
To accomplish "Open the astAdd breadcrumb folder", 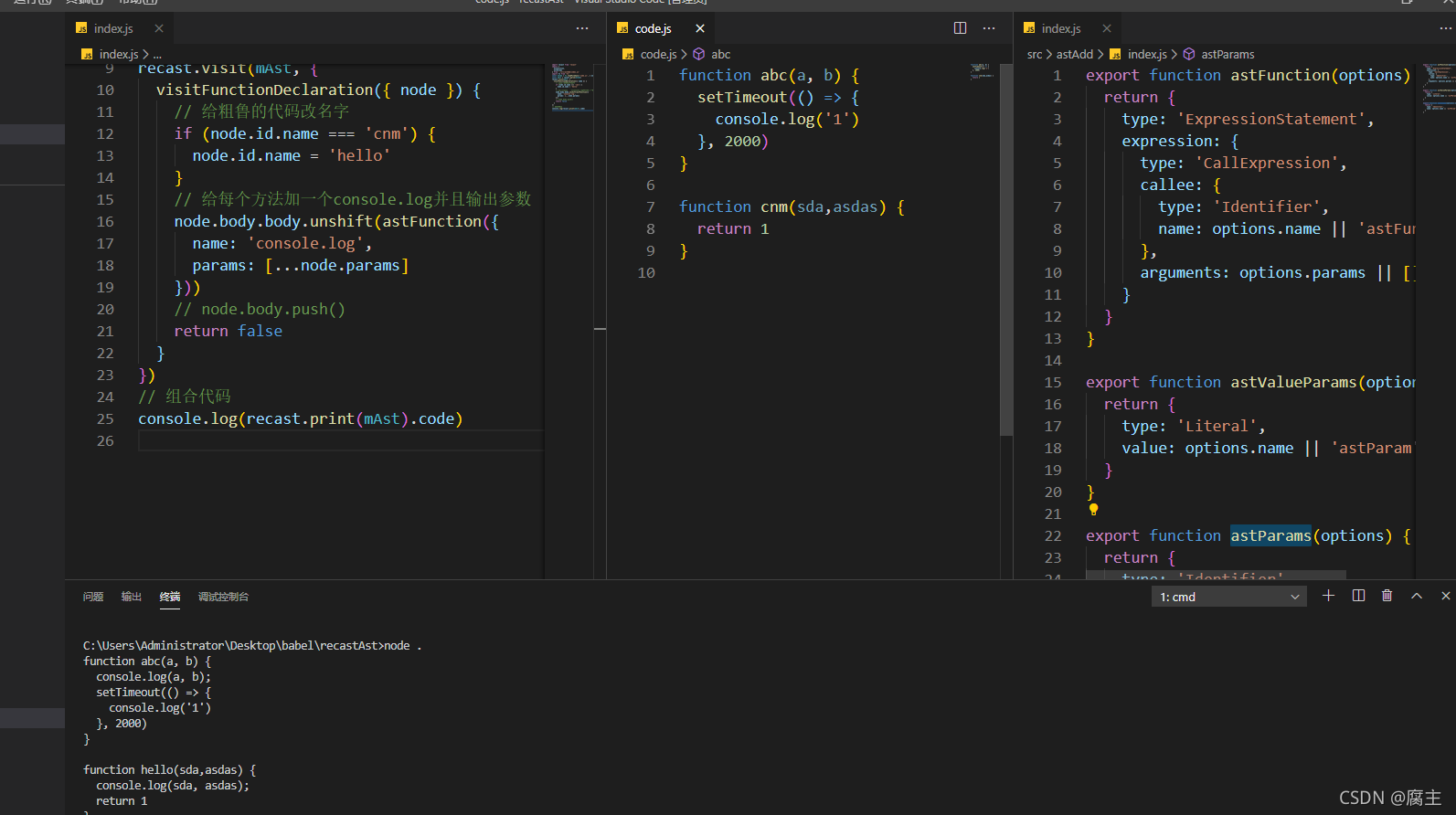I will point(1075,54).
